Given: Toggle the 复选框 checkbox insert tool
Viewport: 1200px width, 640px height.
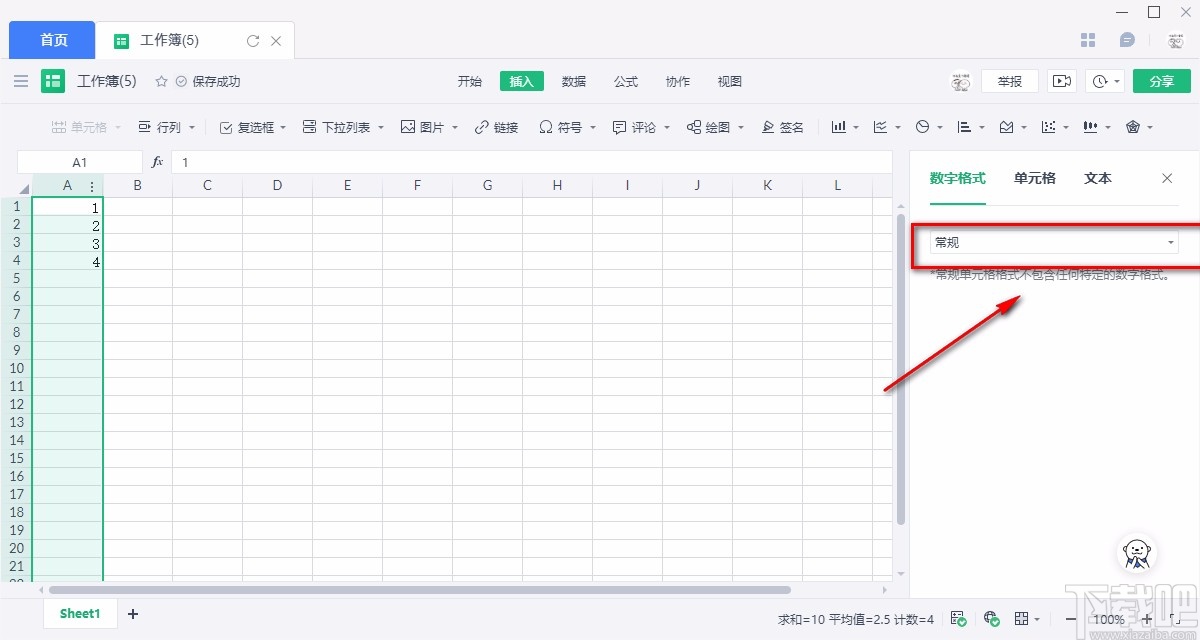Looking at the screenshot, I should (252, 127).
